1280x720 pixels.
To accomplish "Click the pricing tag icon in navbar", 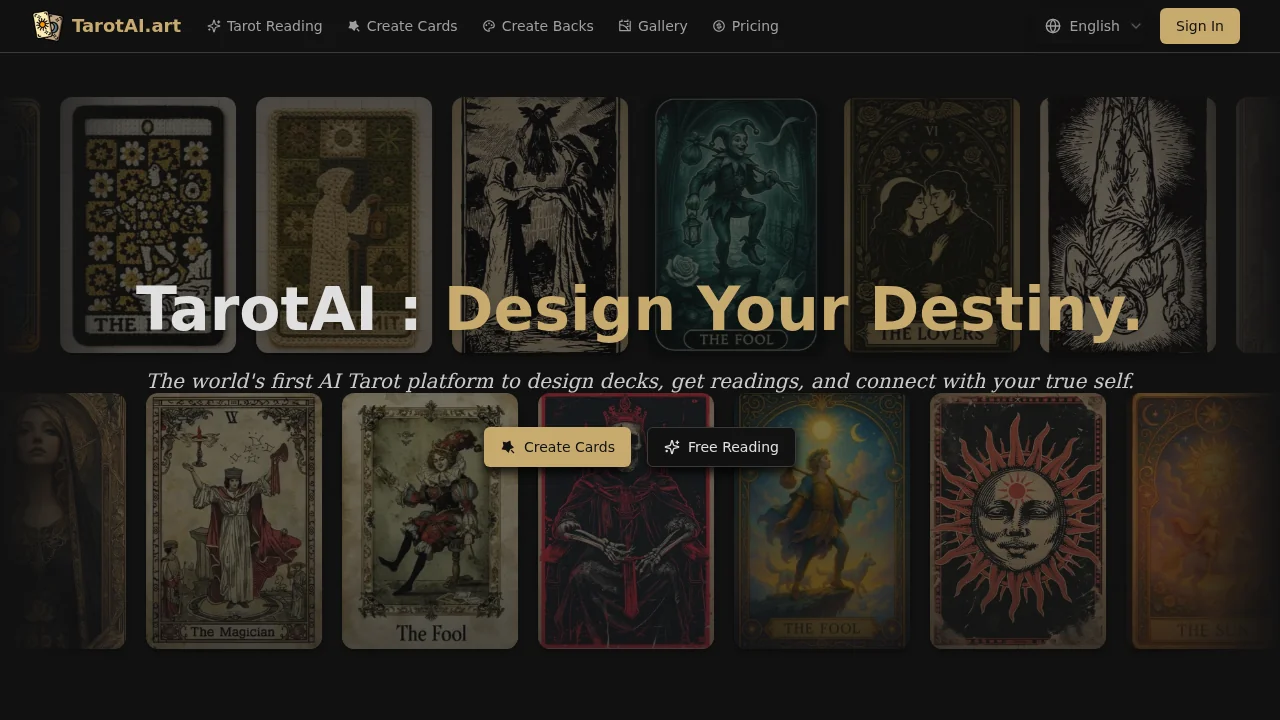I will click(718, 26).
